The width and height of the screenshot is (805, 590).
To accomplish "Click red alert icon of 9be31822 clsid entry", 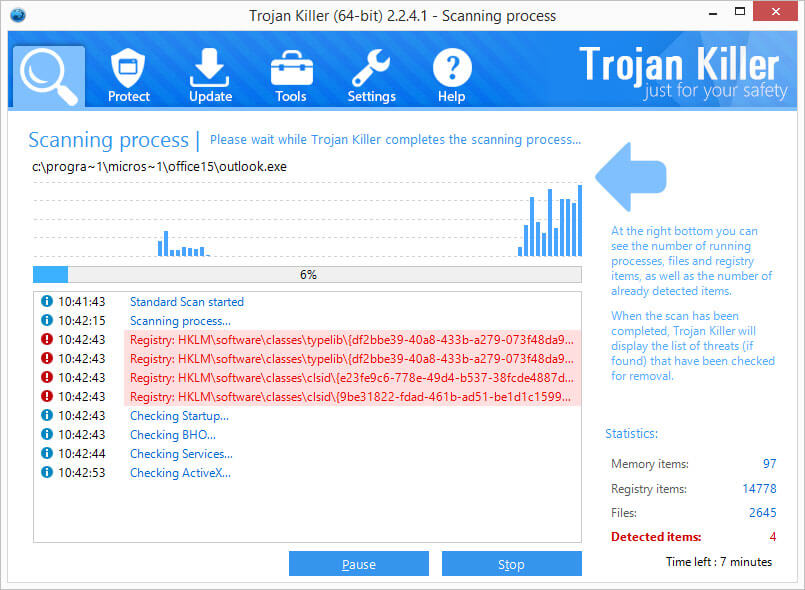I will click(47, 396).
